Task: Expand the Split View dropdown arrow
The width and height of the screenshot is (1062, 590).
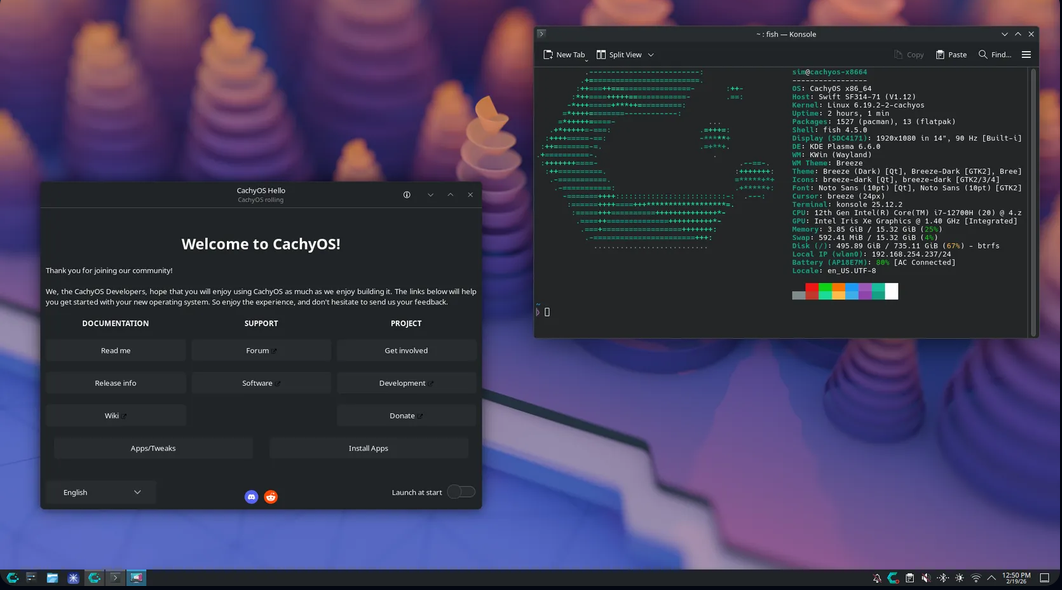Action: pos(651,55)
